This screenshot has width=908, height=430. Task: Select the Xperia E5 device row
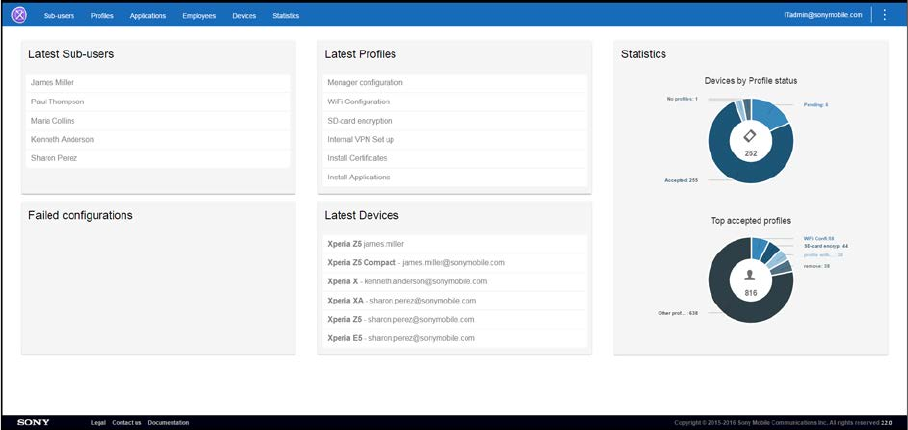click(x=455, y=338)
